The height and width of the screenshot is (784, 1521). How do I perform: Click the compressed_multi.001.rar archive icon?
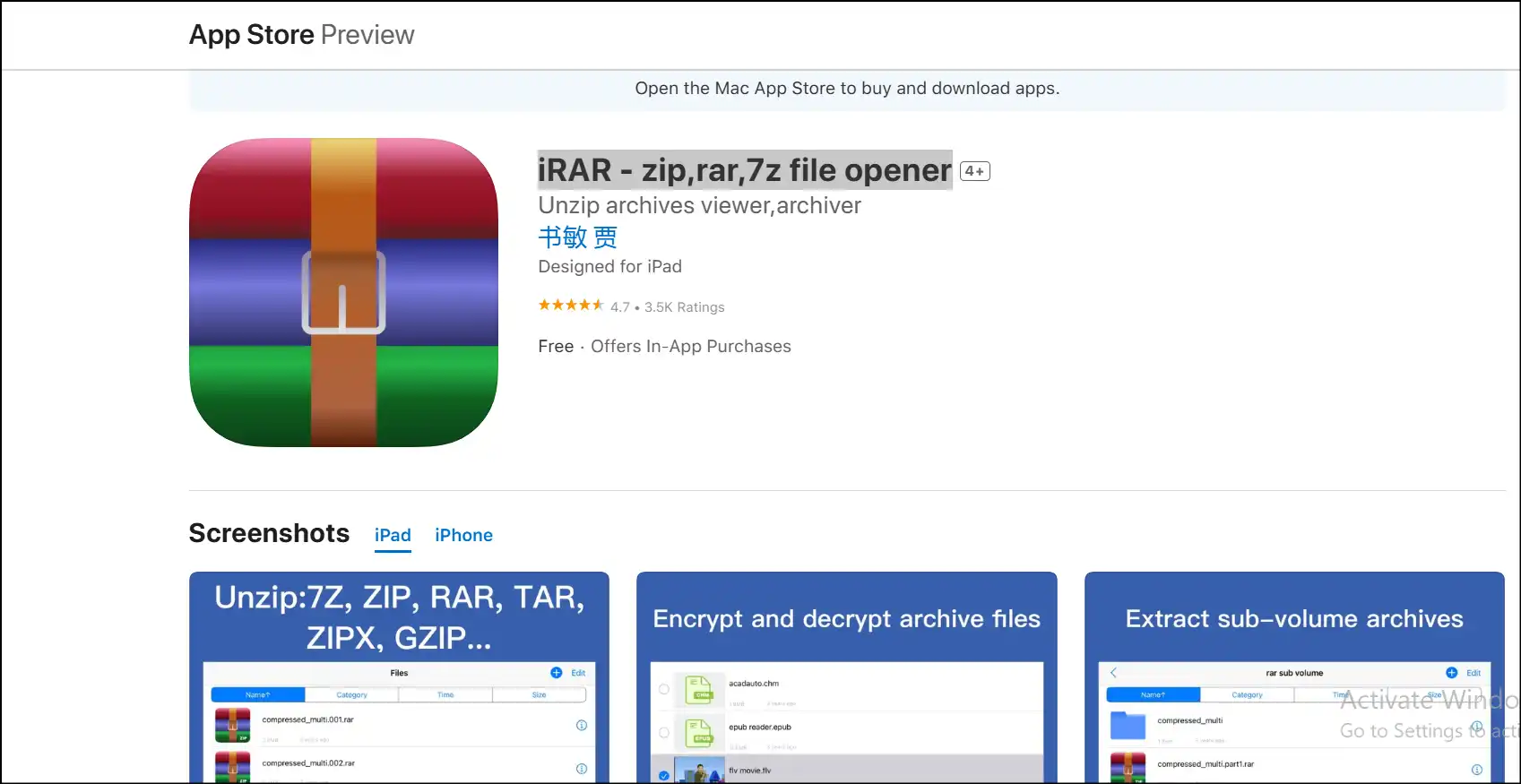click(x=233, y=725)
